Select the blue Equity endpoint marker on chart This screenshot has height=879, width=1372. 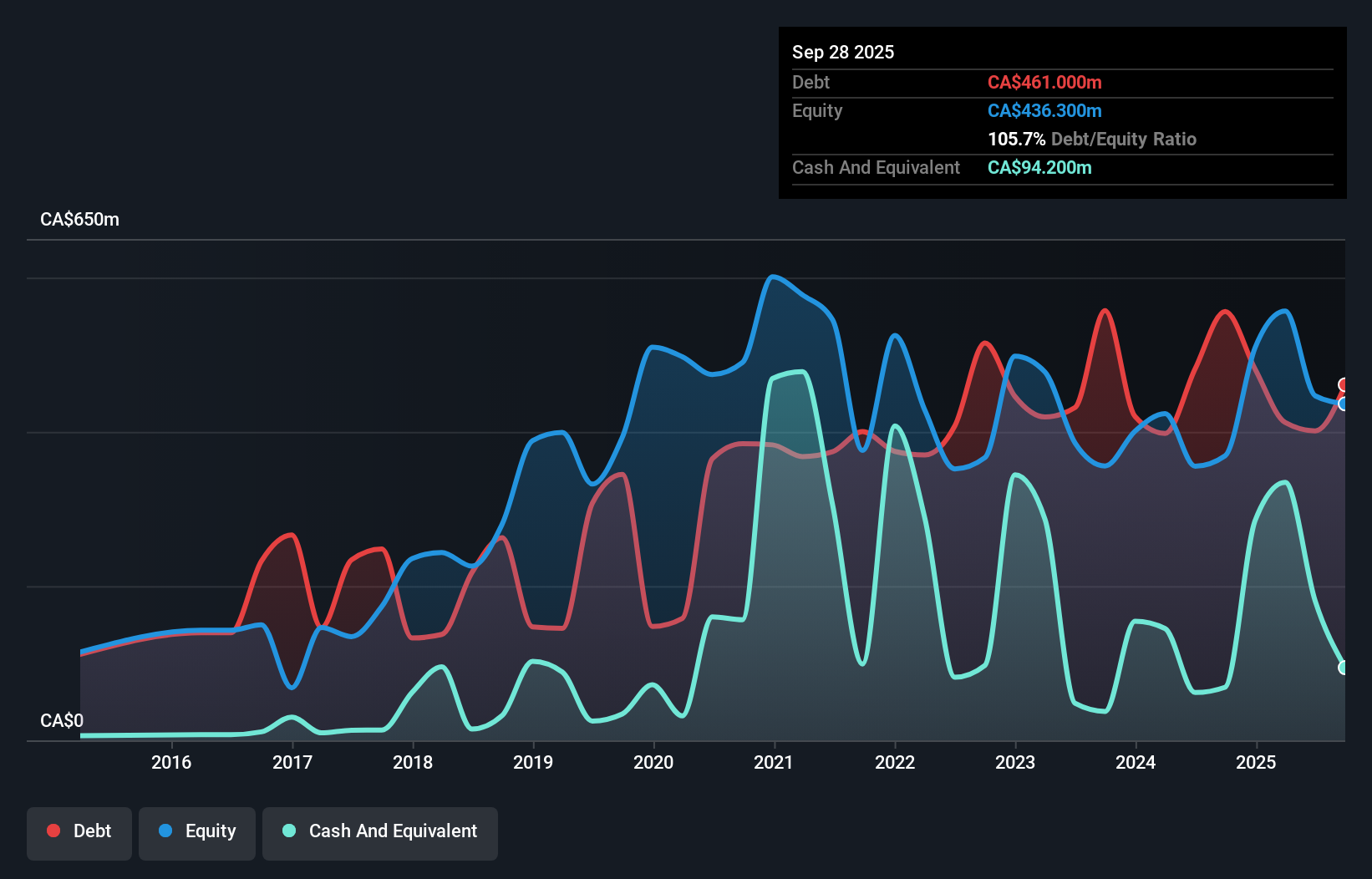tap(1344, 405)
